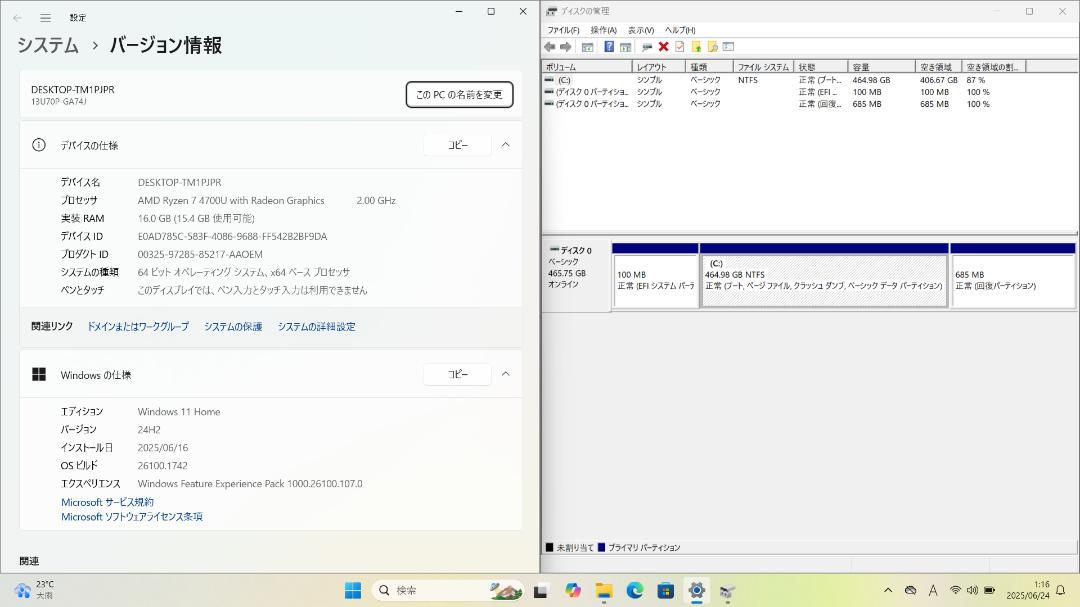1080x607 pixels.
Task: Click the taskbar search box 検索
Action: (448, 590)
